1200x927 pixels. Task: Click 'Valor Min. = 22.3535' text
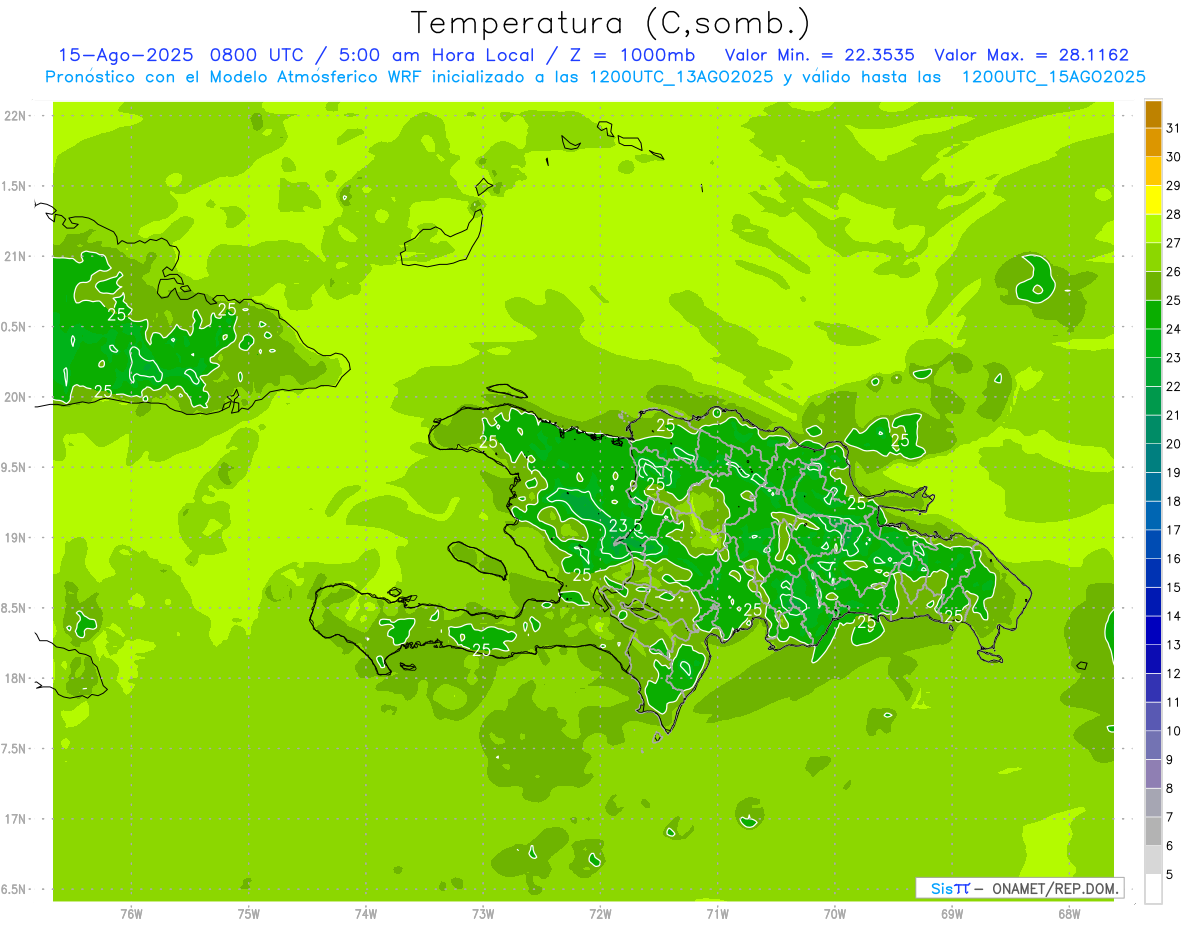click(x=819, y=55)
